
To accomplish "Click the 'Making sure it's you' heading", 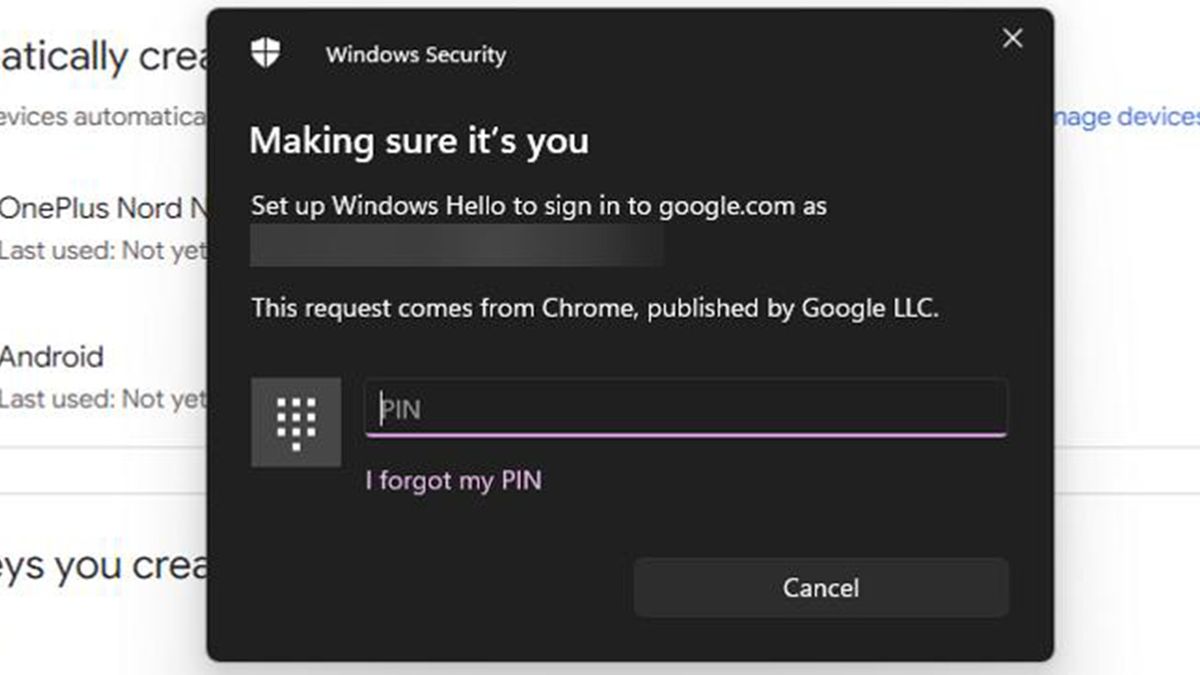I will coord(419,141).
